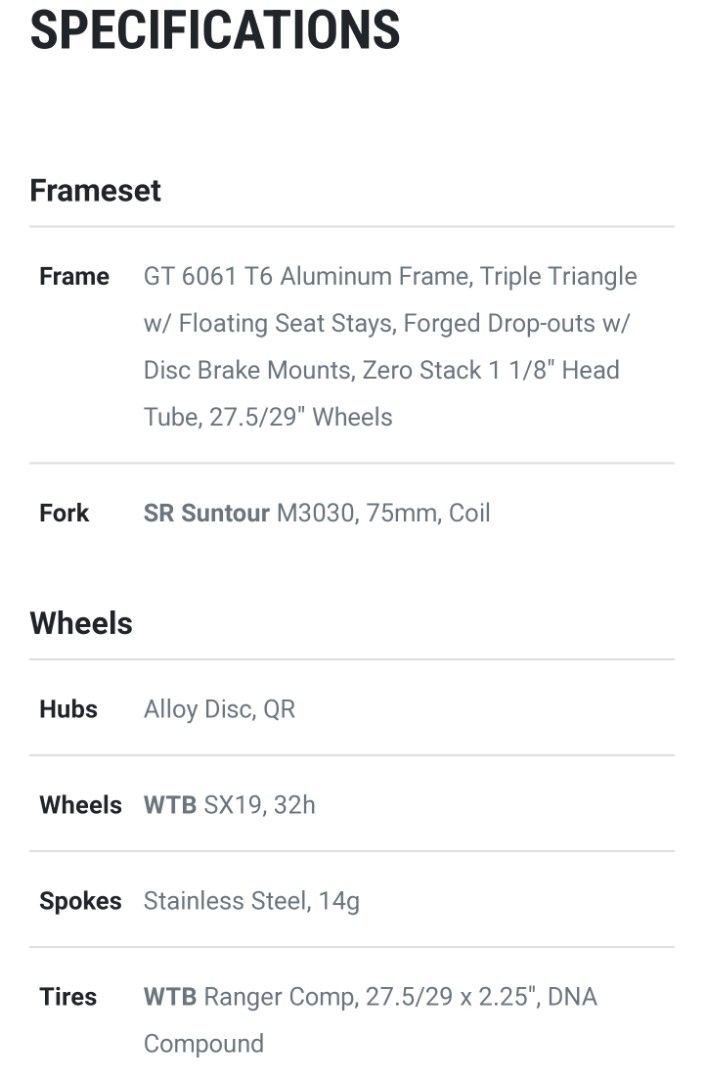This screenshot has height=1080, width=704.
Task: Click the Wheels section heading
Action: tap(81, 623)
